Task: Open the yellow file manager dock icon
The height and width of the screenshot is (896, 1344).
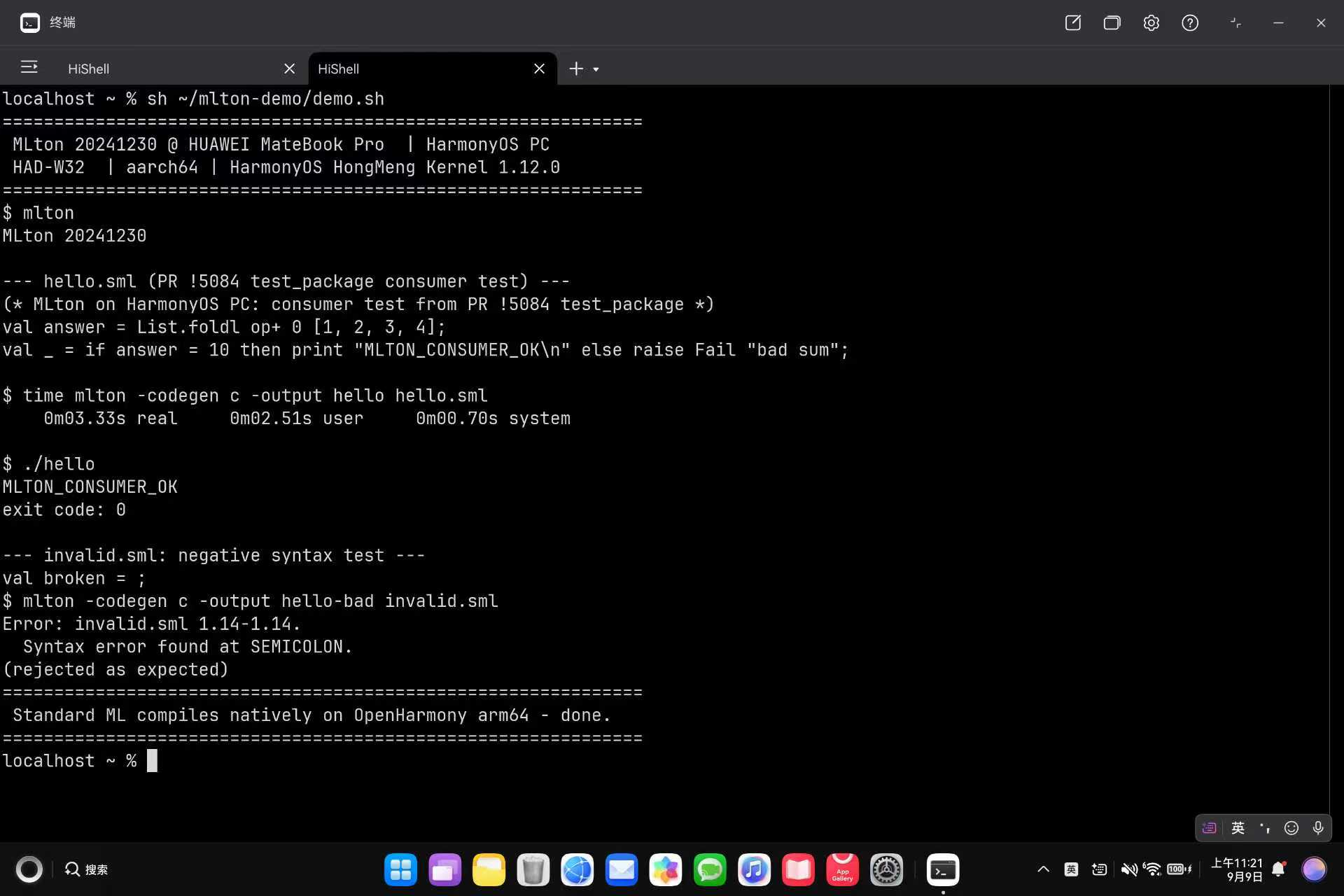Action: tap(489, 870)
